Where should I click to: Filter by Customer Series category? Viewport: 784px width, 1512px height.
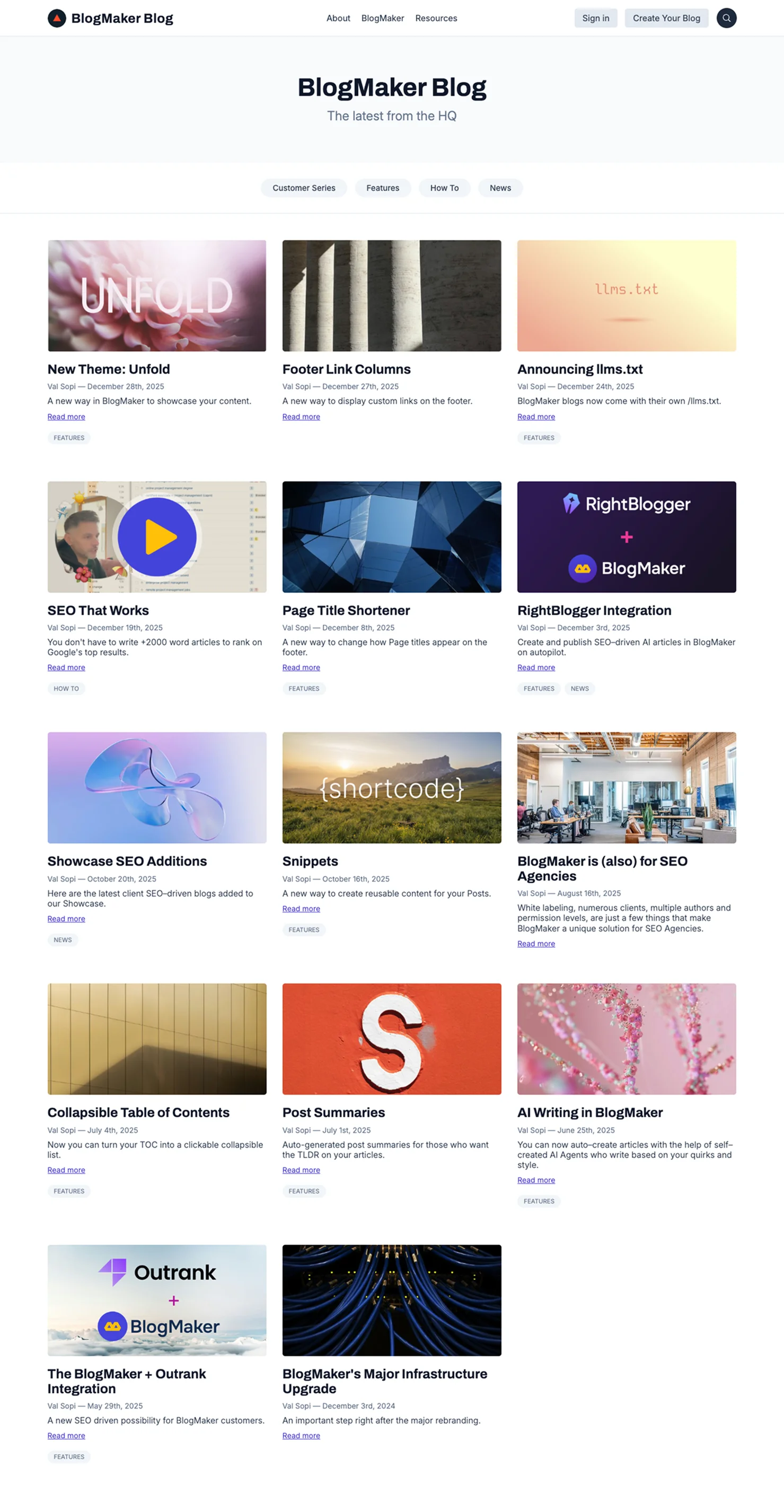click(304, 188)
